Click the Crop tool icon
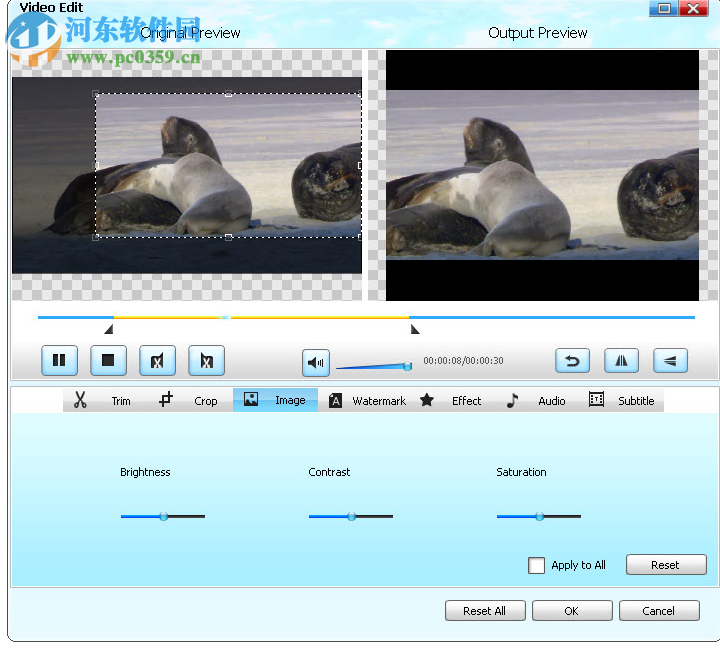Image resolution: width=720 pixels, height=648 pixels. (x=166, y=400)
